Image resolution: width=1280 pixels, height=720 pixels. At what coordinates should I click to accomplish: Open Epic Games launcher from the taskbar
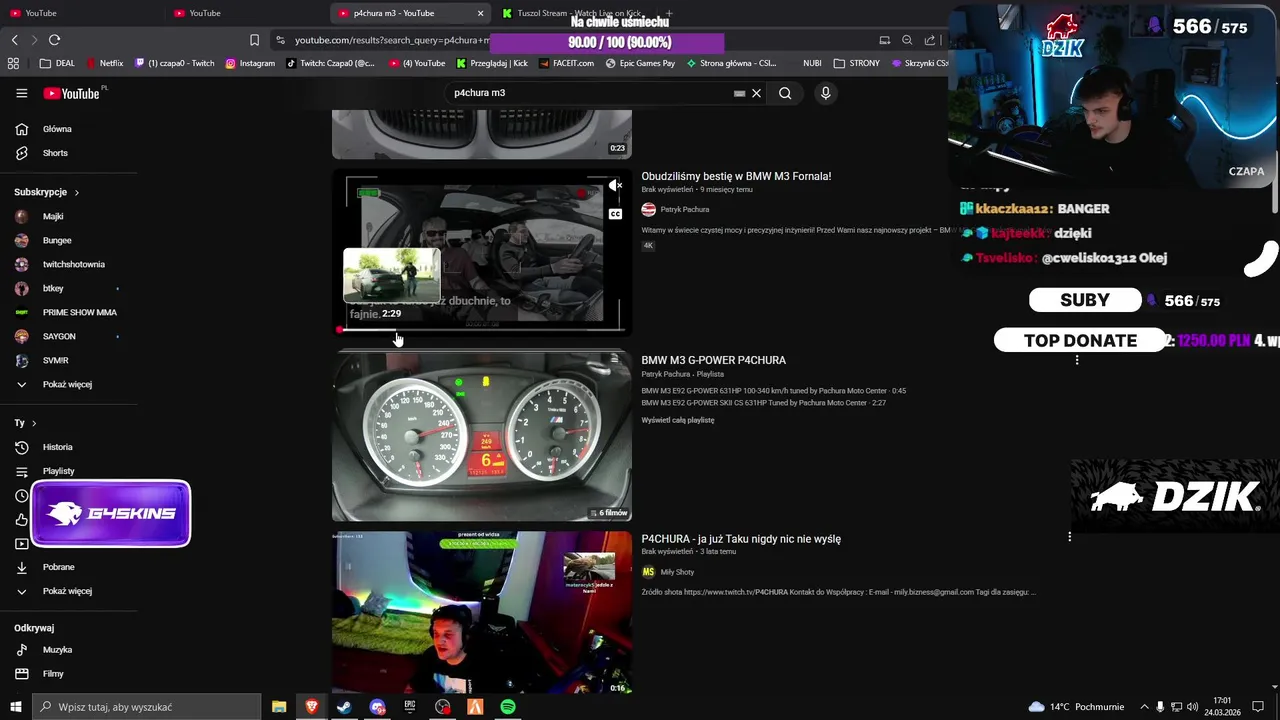(x=409, y=707)
